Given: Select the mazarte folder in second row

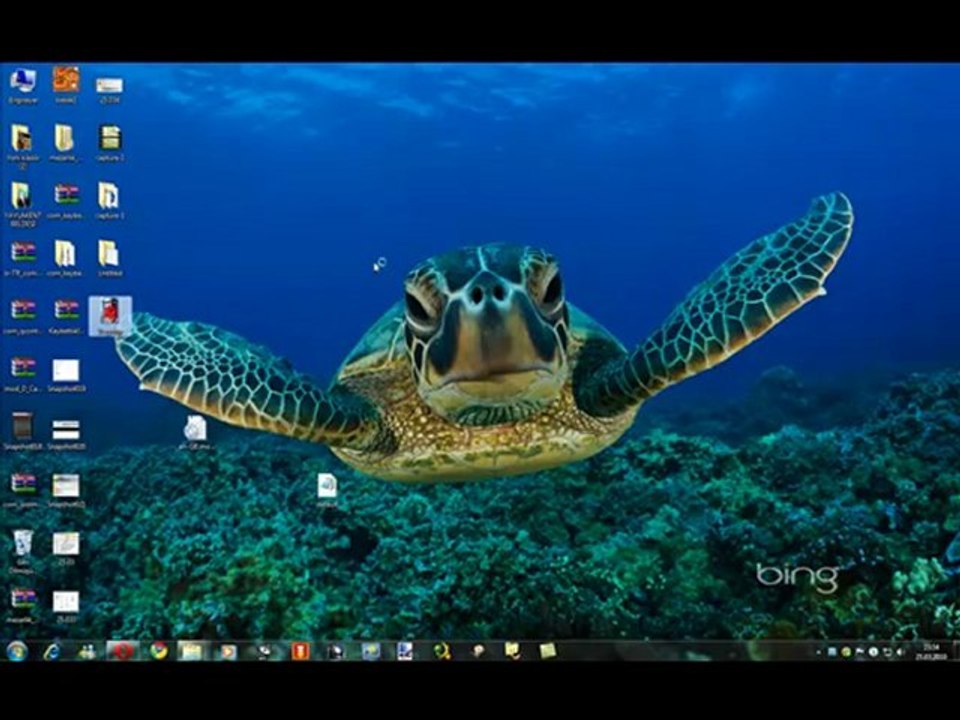Looking at the screenshot, I should [66, 143].
